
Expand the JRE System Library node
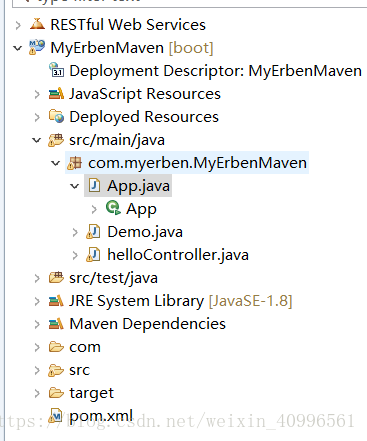[x=37, y=301]
